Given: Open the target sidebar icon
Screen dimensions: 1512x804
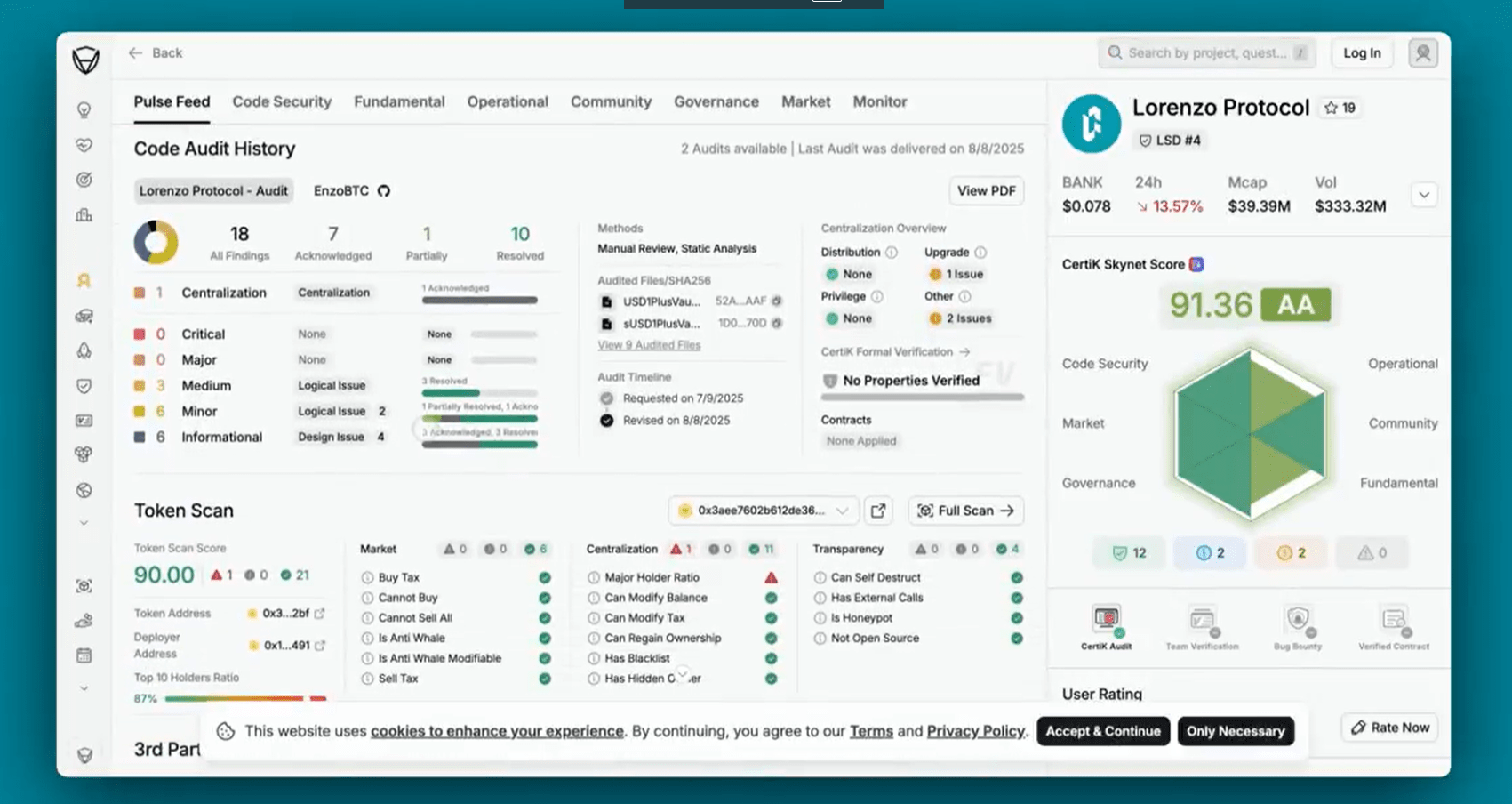Looking at the screenshot, I should (x=84, y=180).
